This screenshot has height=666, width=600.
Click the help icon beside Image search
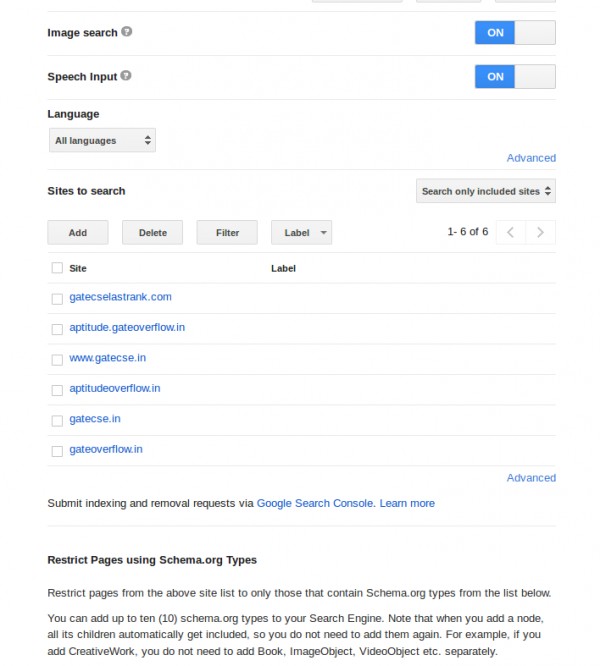127,32
